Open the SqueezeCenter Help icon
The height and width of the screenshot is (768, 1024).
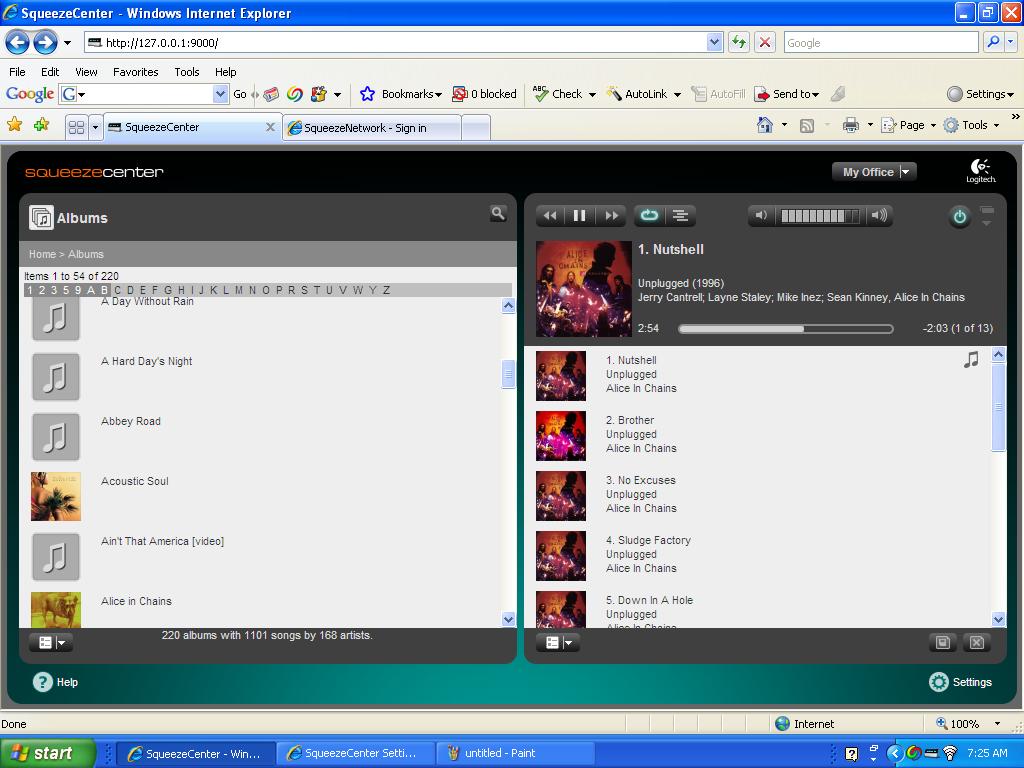(x=43, y=682)
